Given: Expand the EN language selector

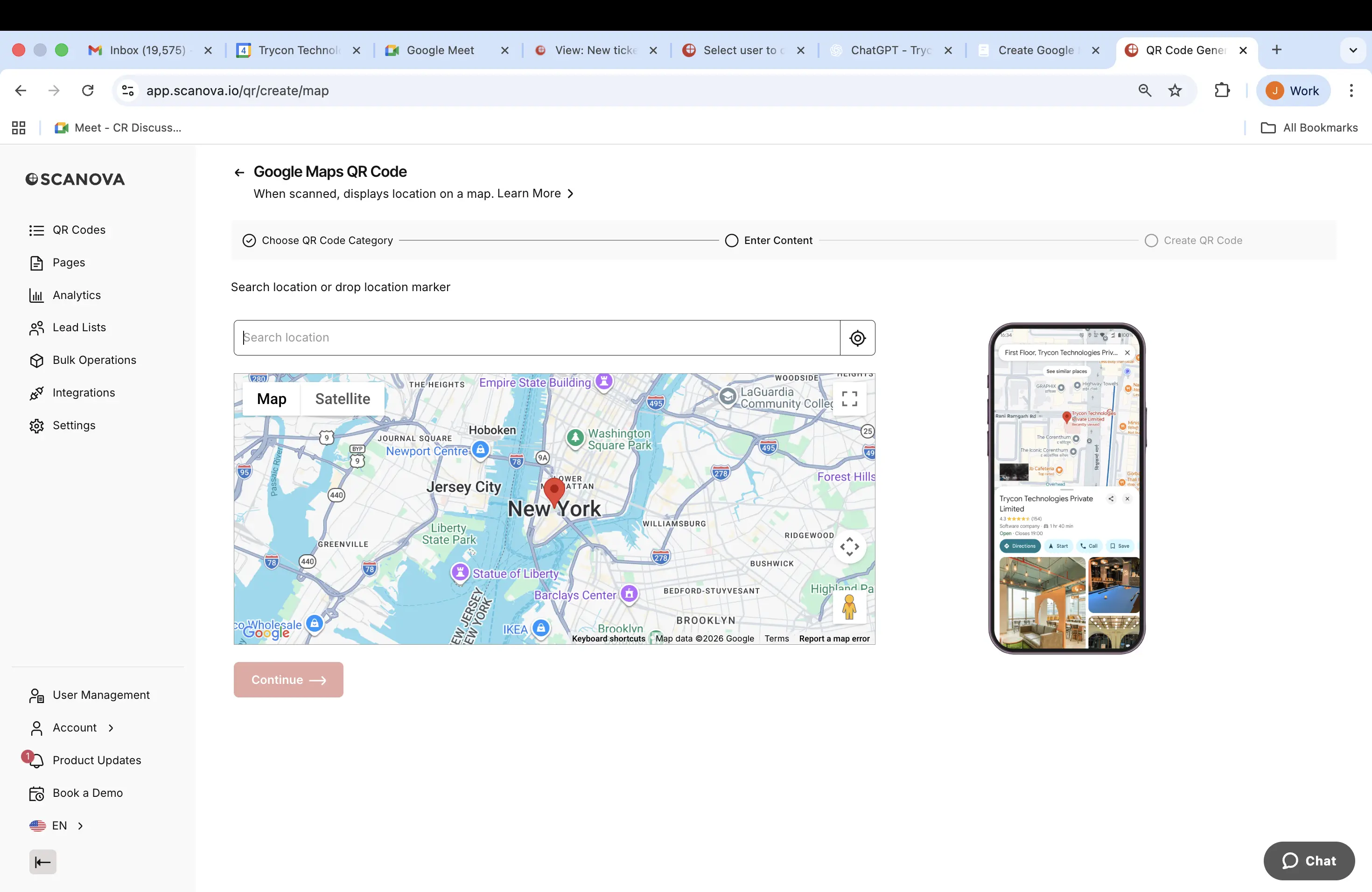Looking at the screenshot, I should (80, 826).
